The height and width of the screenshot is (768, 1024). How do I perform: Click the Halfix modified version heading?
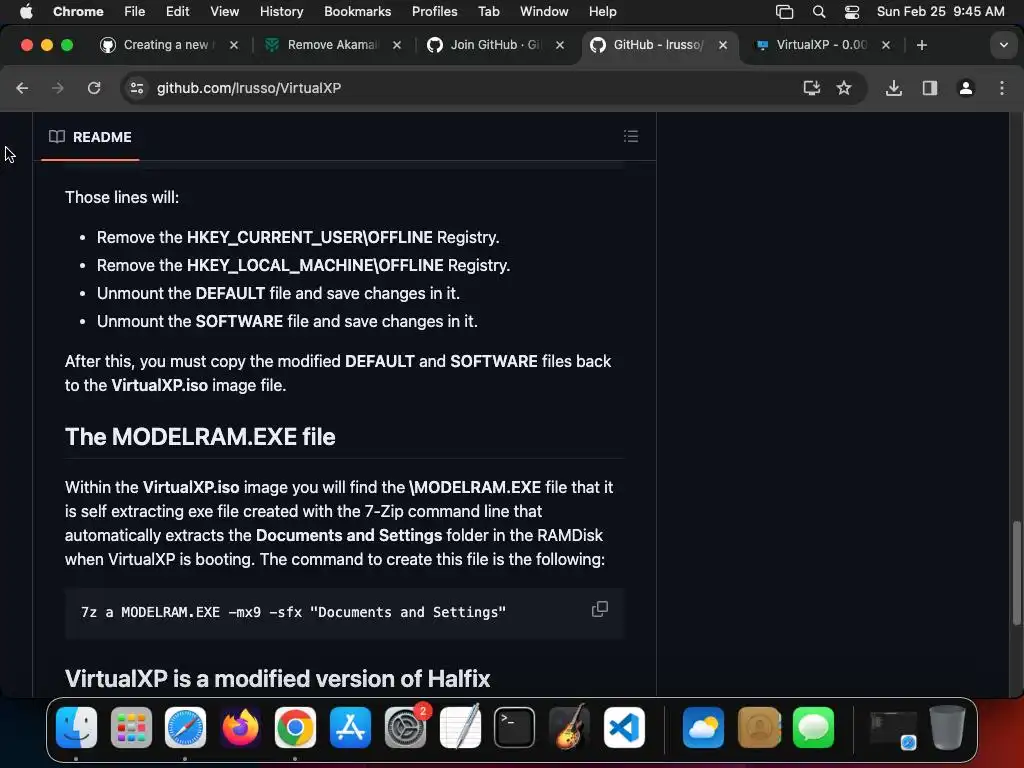(x=278, y=679)
